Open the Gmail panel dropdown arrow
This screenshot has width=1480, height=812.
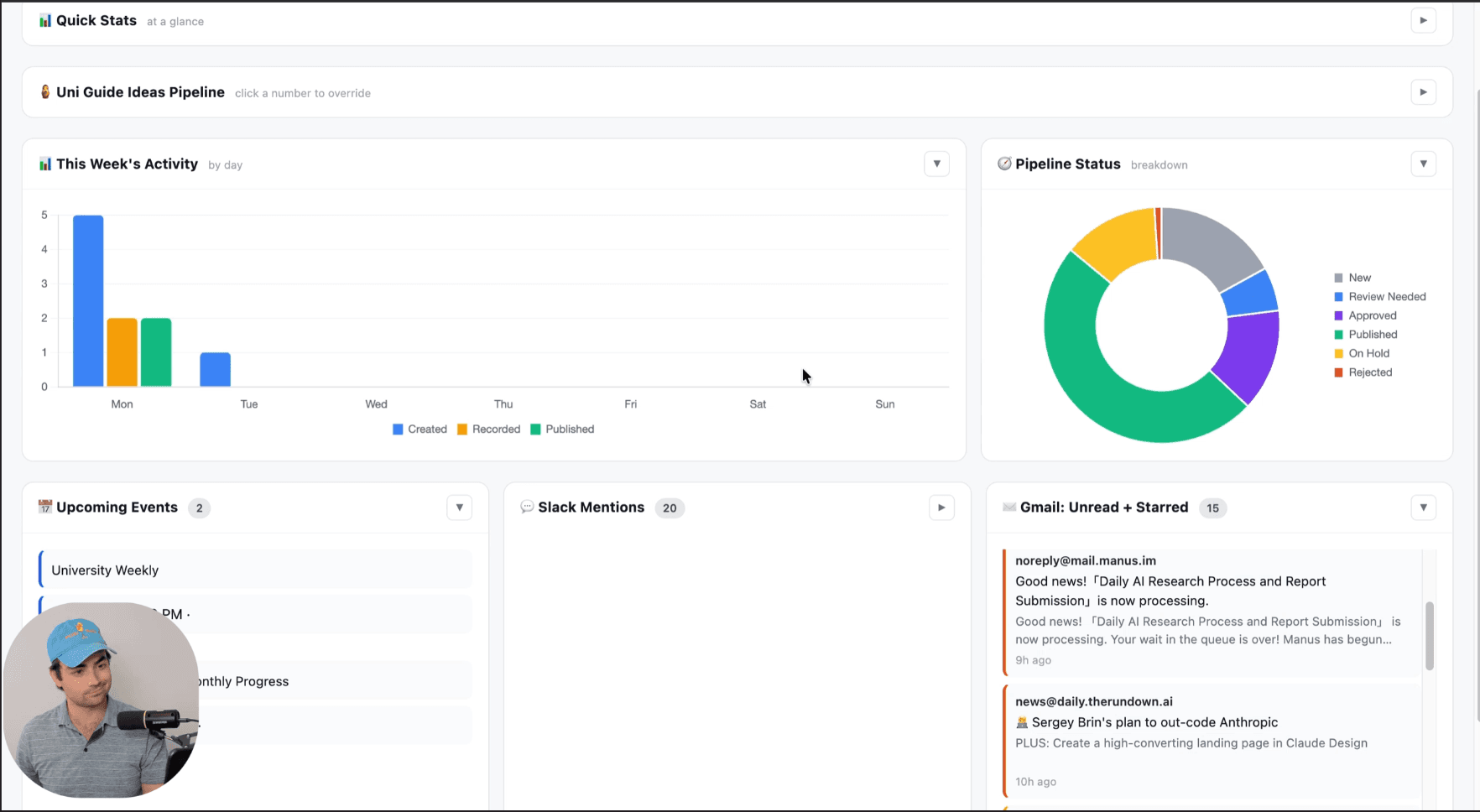pyautogui.click(x=1423, y=507)
